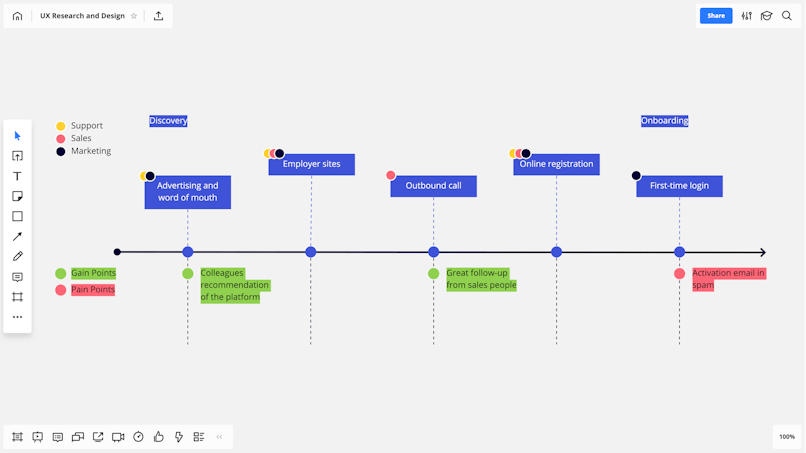Click red dot beside Activation email in spam
The image size is (806, 453).
pos(680,274)
